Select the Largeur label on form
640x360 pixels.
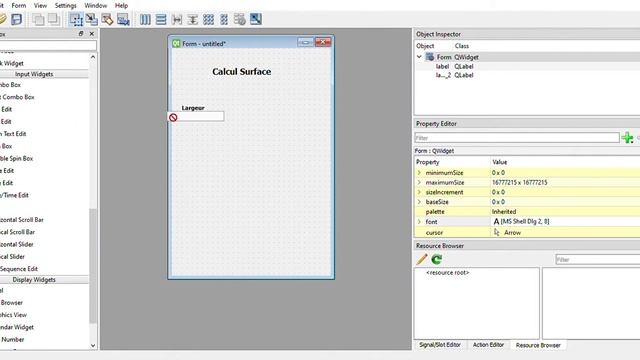pos(193,108)
